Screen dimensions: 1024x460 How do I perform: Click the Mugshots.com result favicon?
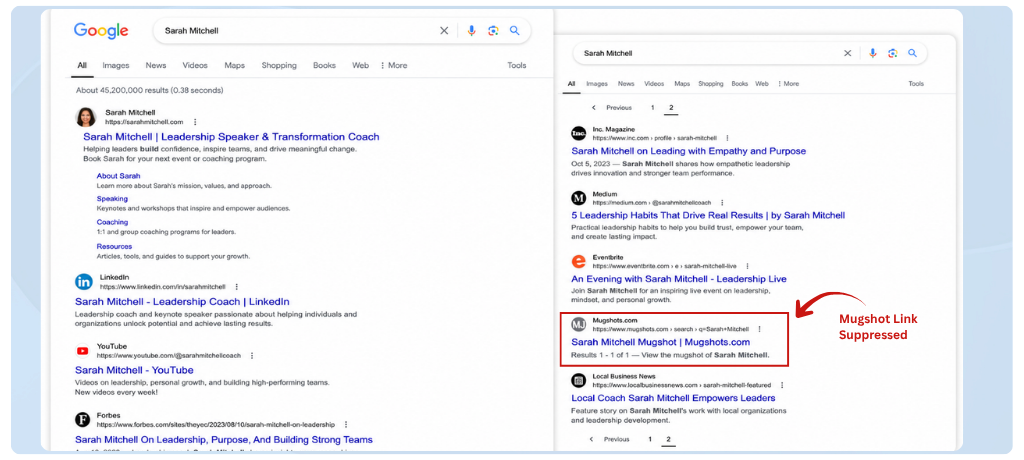(579, 324)
